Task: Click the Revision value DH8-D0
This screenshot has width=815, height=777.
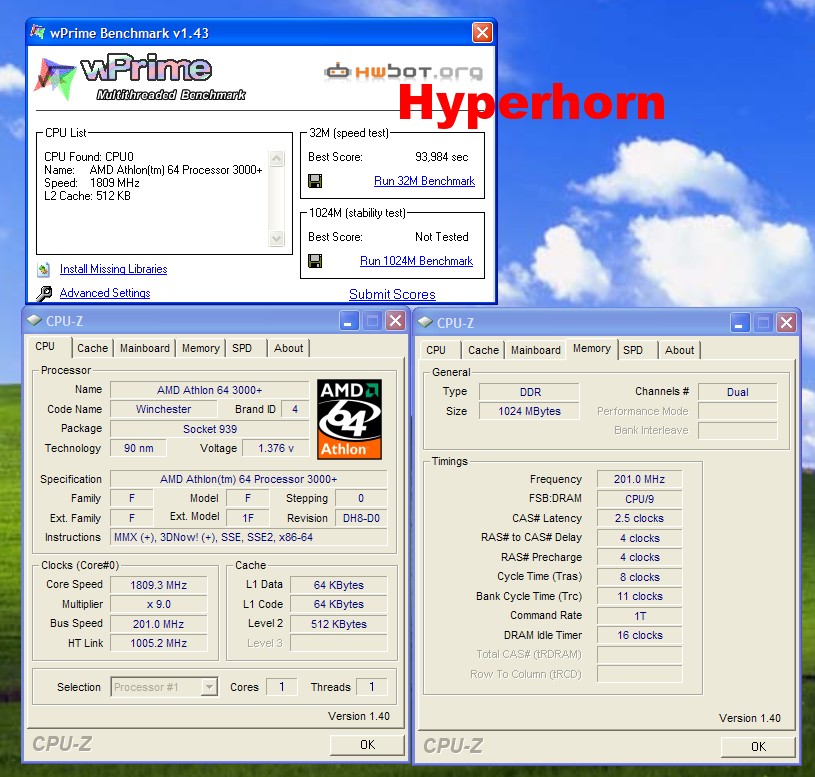Action: [x=361, y=518]
